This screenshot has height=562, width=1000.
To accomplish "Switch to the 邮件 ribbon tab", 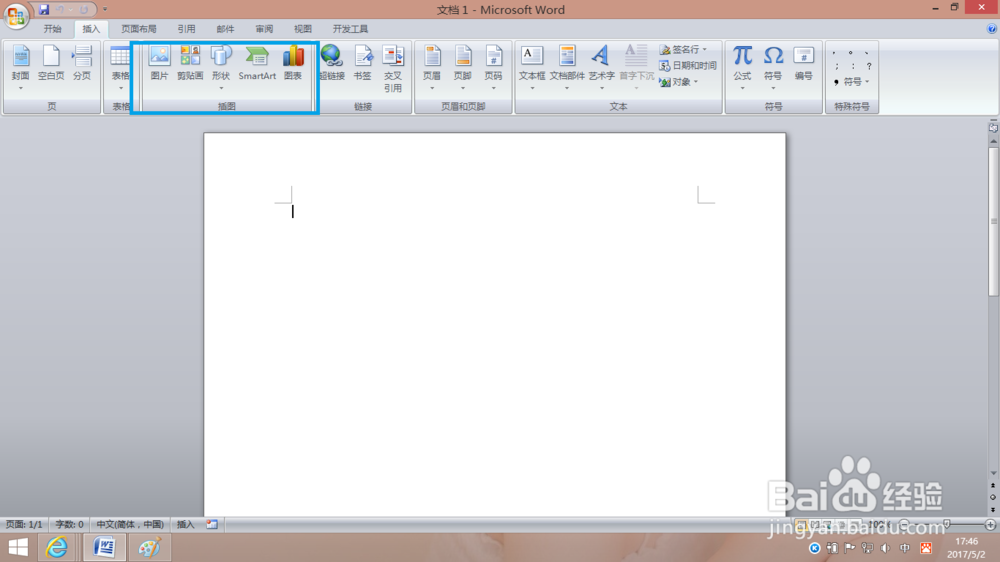I will click(225, 29).
